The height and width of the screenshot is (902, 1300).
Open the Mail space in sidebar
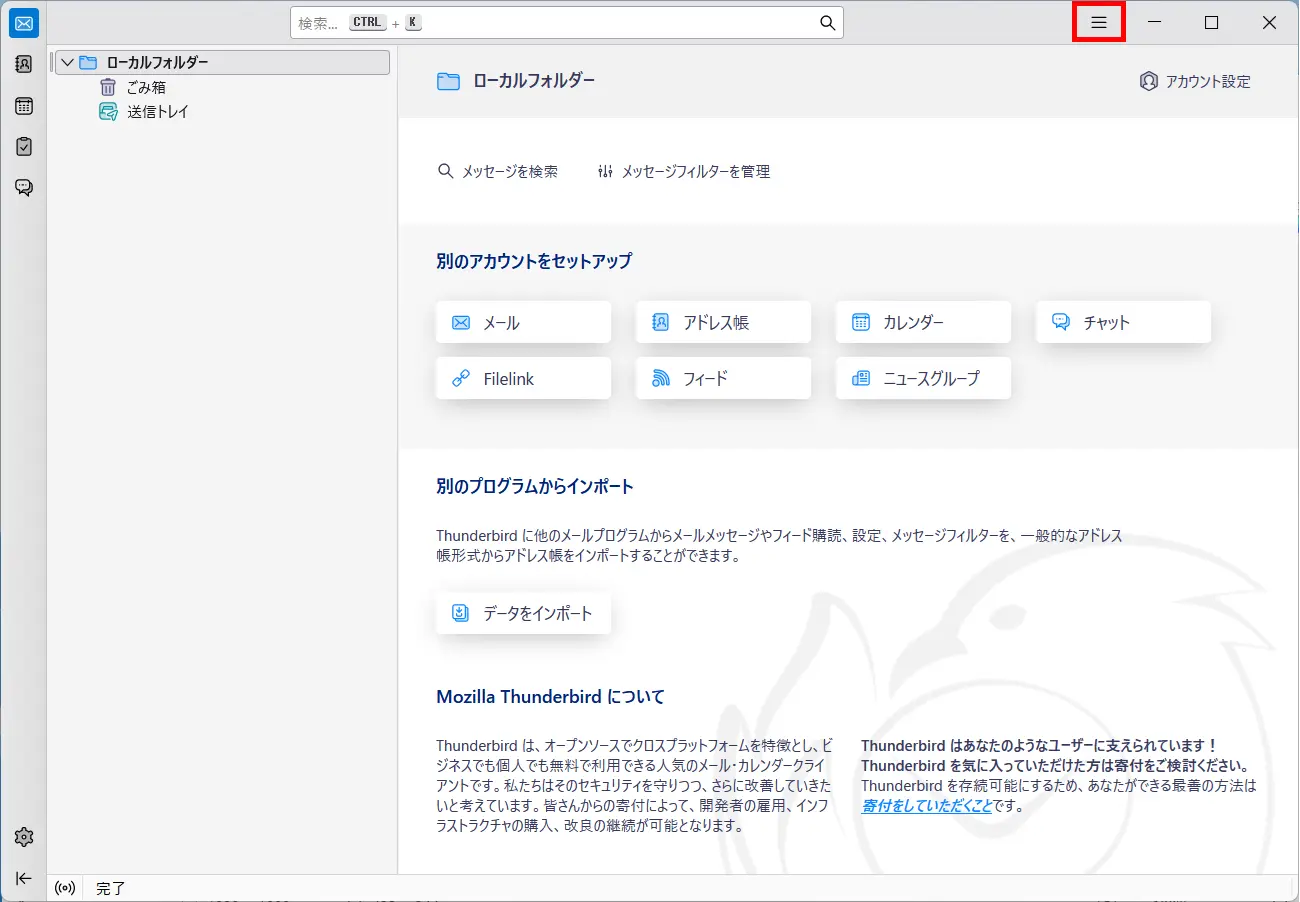coord(24,23)
